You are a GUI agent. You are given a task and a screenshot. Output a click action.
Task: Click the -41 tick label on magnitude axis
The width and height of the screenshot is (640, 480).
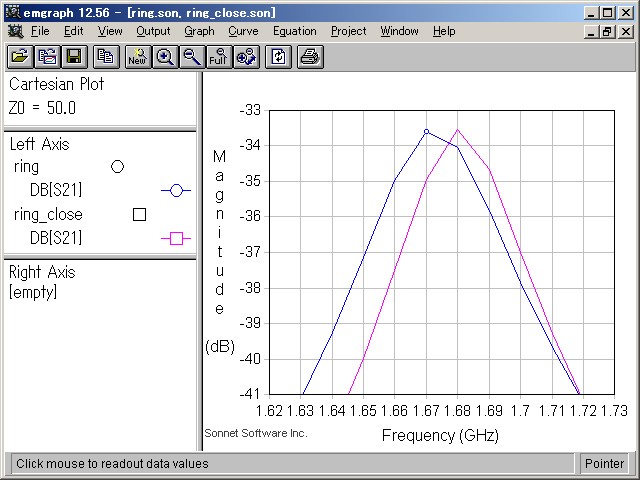(x=250, y=394)
